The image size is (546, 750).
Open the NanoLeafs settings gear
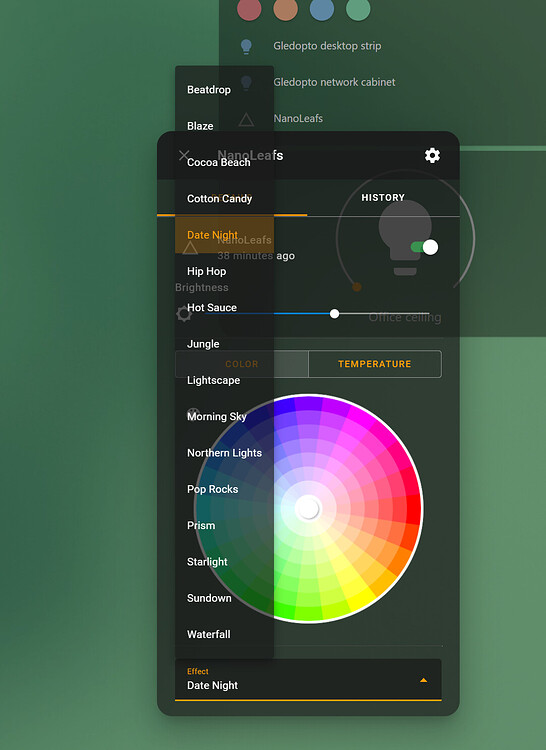(432, 155)
